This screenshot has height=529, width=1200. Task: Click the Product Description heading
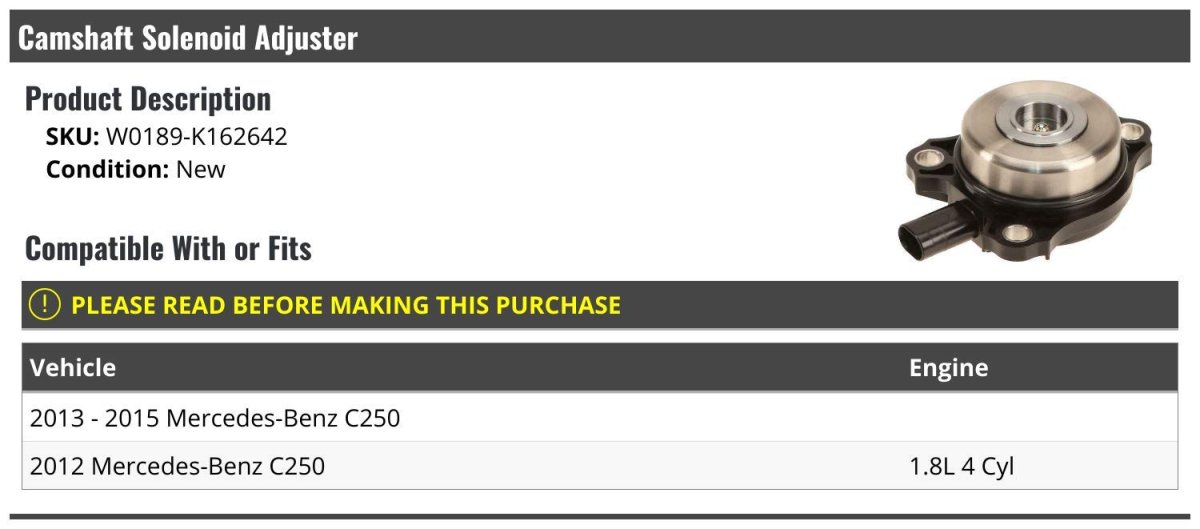[x=148, y=99]
